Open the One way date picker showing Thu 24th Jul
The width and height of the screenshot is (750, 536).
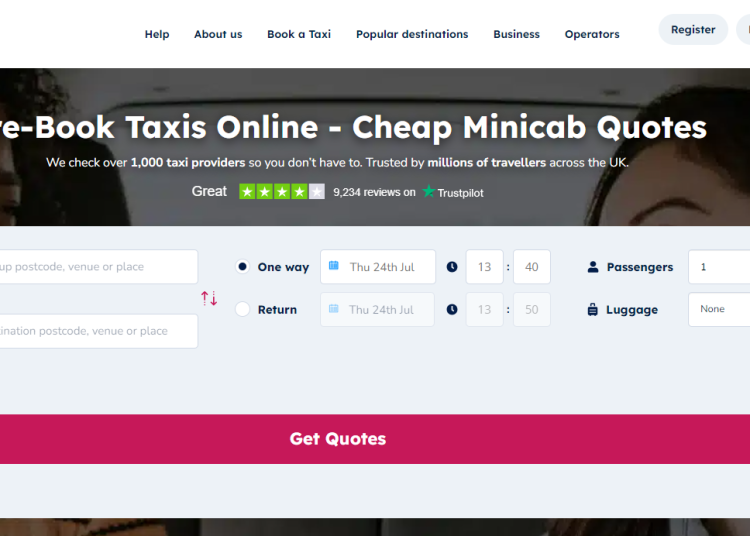click(x=378, y=267)
